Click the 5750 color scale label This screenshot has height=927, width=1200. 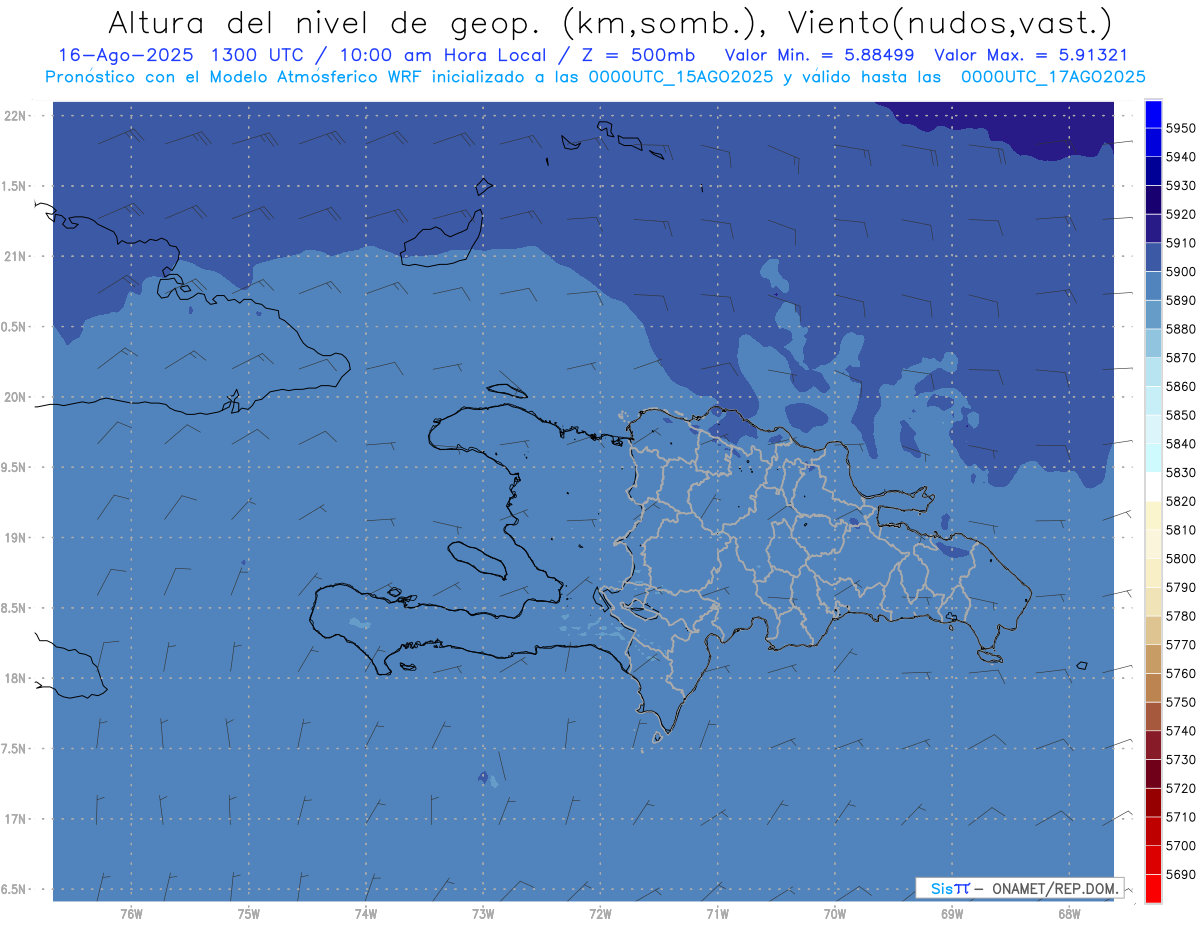point(1180,702)
